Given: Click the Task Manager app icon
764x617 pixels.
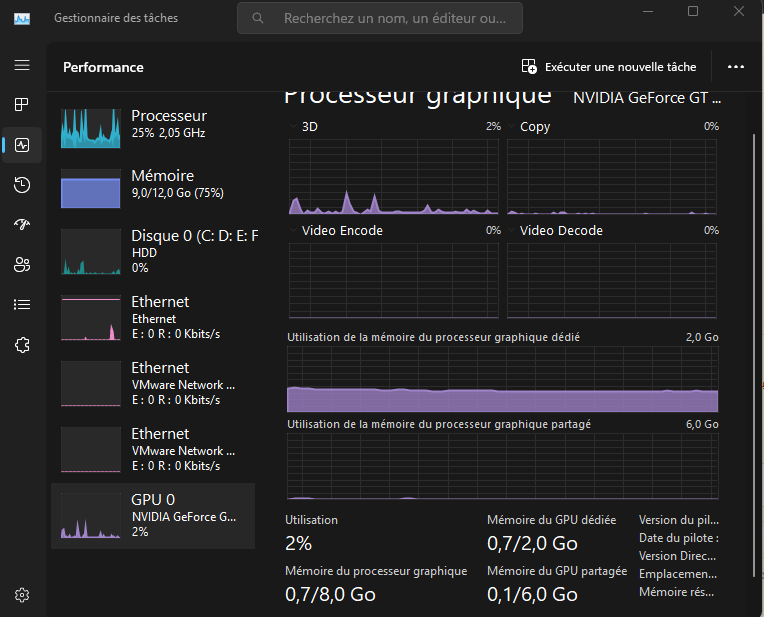Looking at the screenshot, I should (x=22, y=19).
